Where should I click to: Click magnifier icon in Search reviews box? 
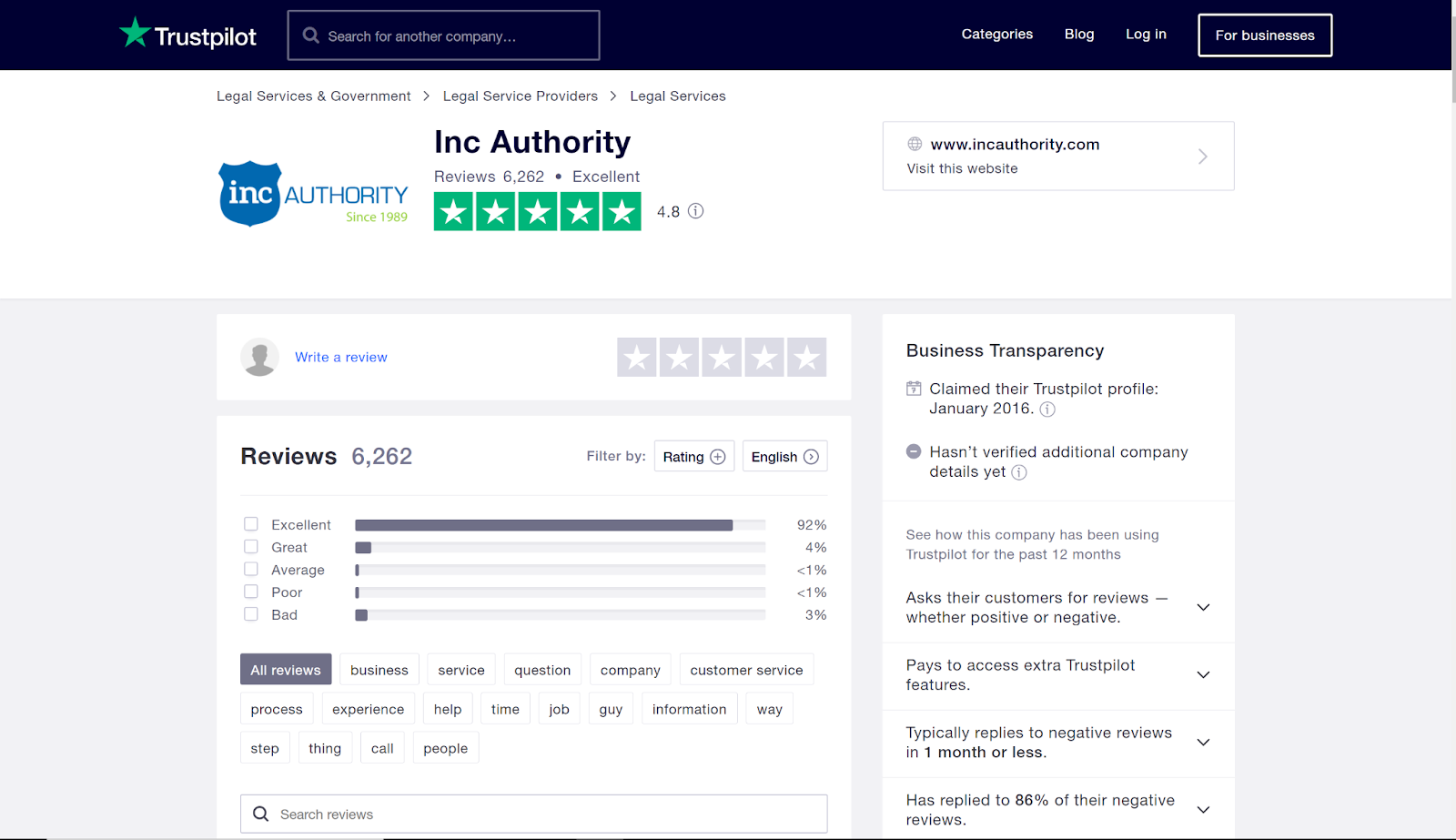pos(261,814)
